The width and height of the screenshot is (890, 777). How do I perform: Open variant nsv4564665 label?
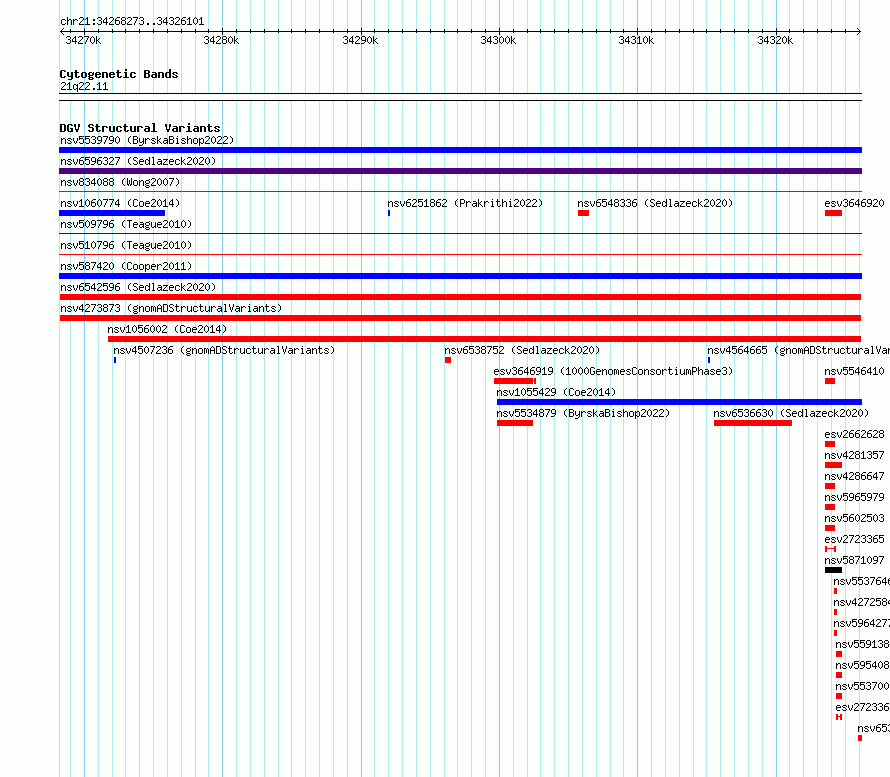point(798,350)
